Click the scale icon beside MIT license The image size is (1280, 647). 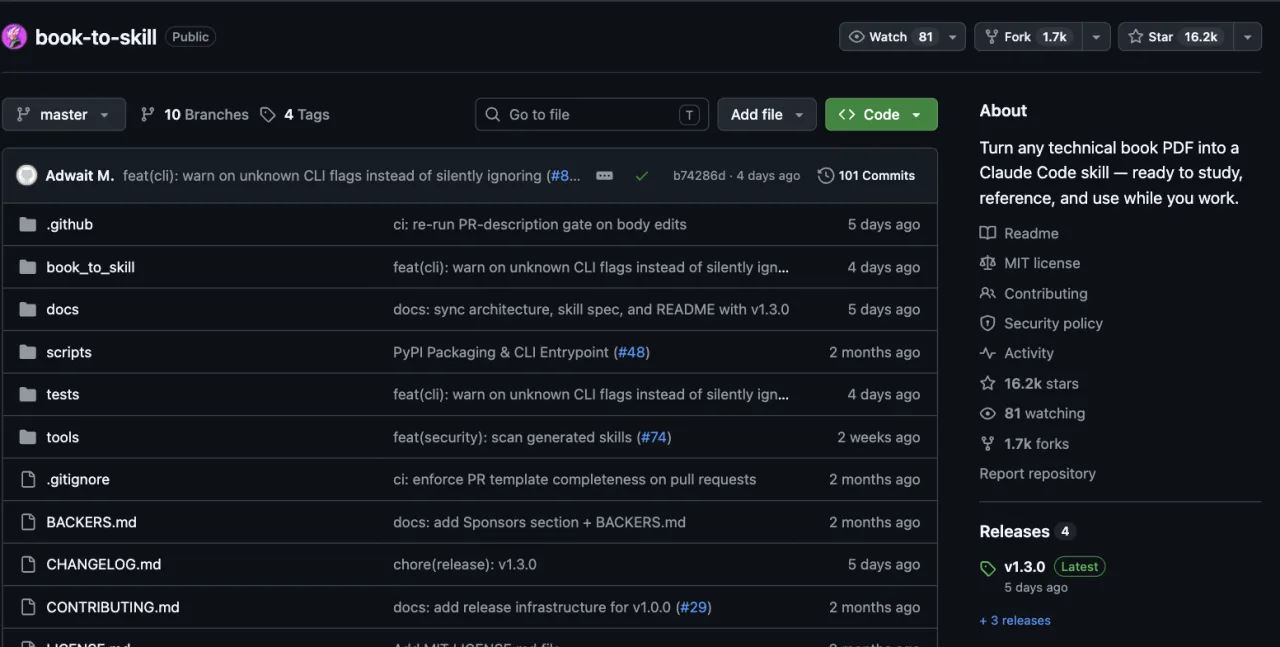pyautogui.click(x=988, y=263)
